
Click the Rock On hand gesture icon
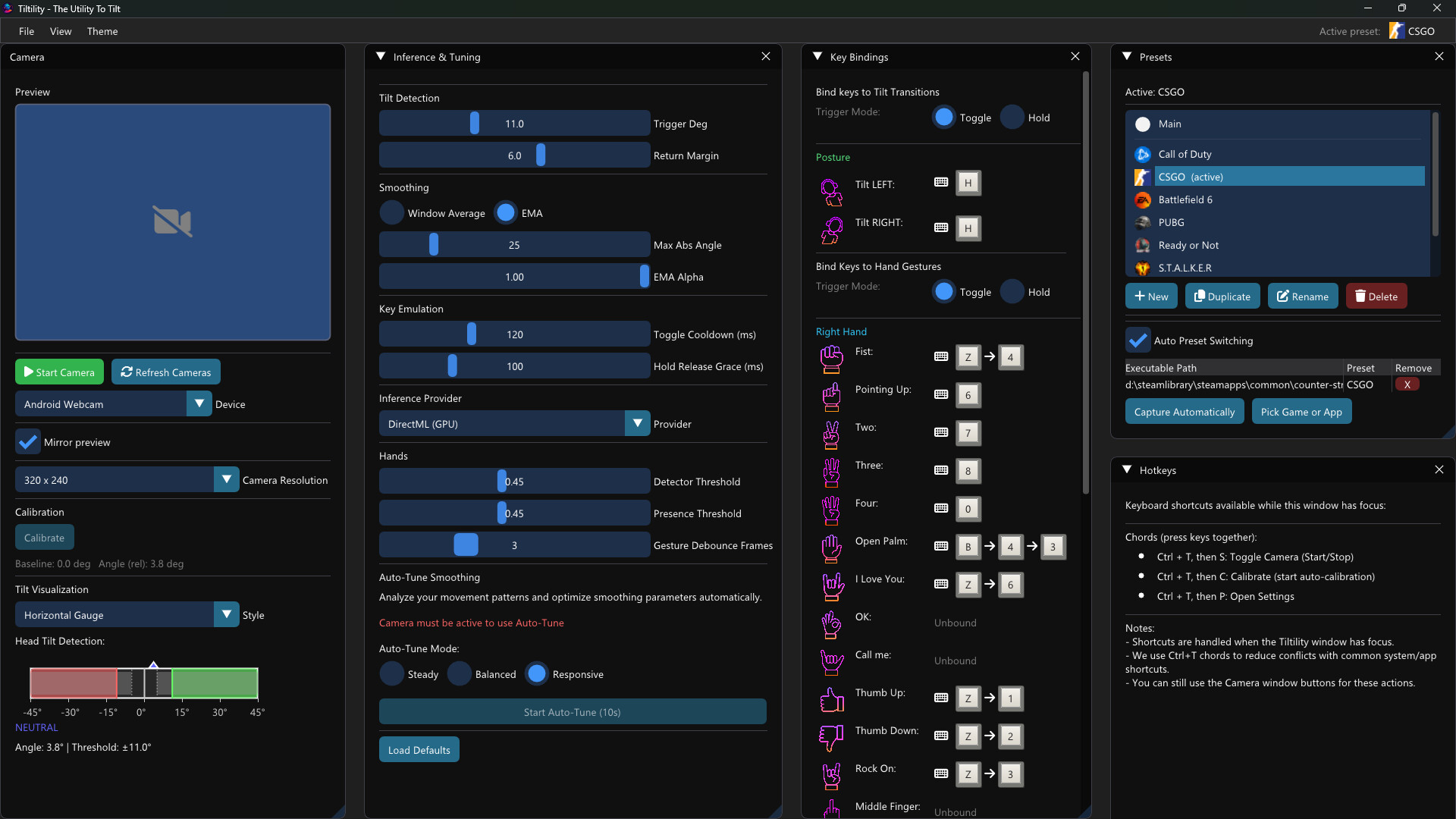[831, 776]
